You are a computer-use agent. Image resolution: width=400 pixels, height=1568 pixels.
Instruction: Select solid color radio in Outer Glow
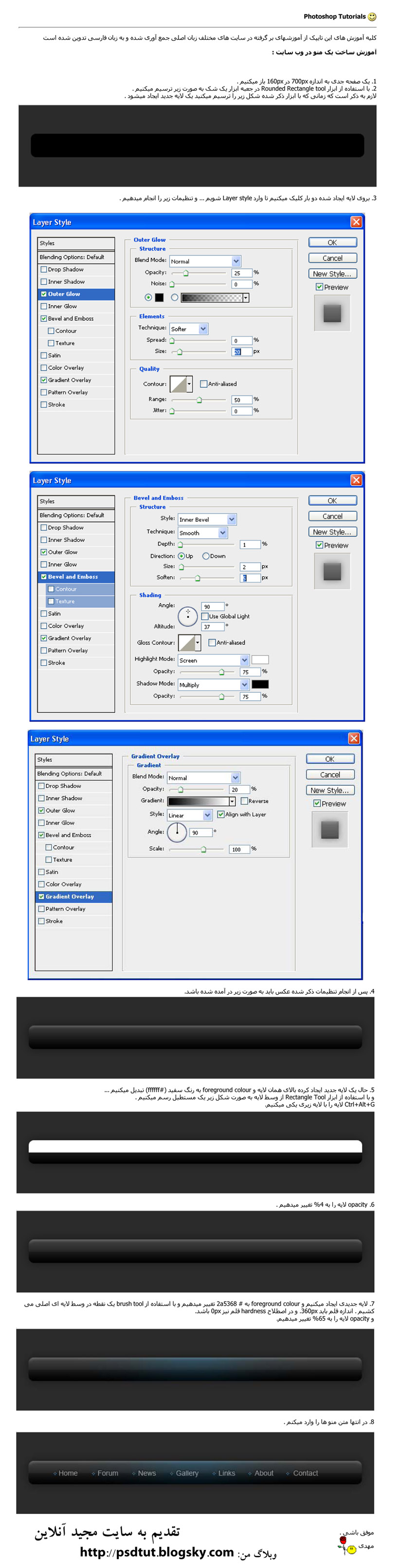[148, 298]
